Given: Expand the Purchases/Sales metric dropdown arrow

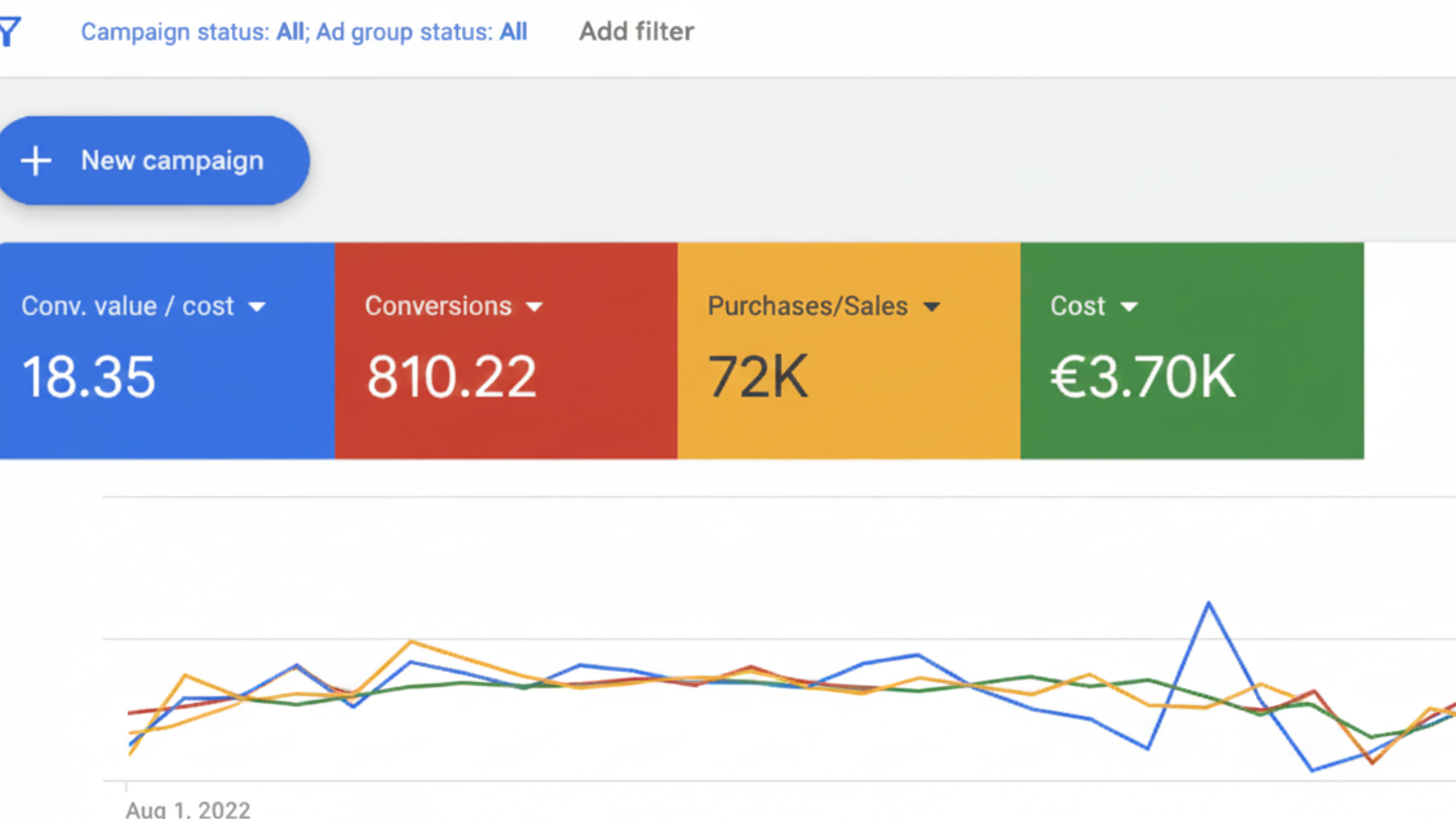Looking at the screenshot, I should click(x=931, y=307).
